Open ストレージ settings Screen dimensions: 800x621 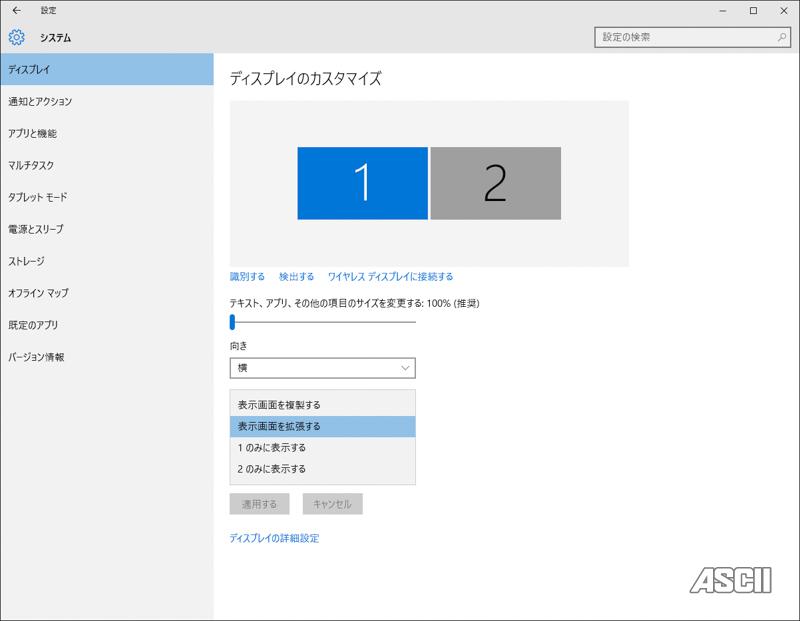[107, 261]
